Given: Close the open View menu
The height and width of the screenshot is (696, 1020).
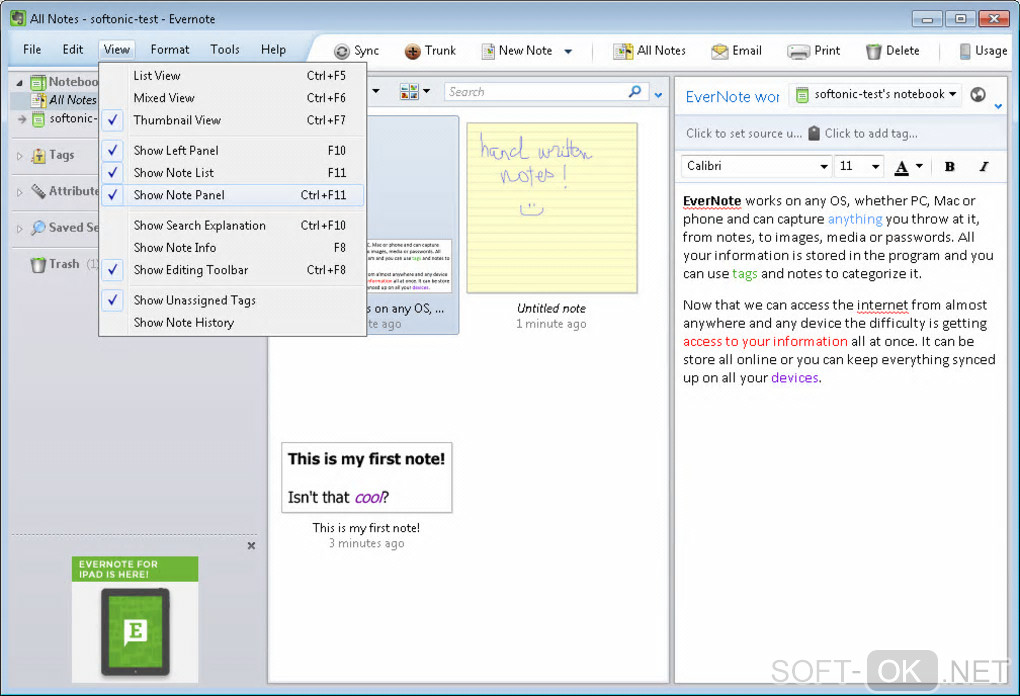Looking at the screenshot, I should (116, 49).
